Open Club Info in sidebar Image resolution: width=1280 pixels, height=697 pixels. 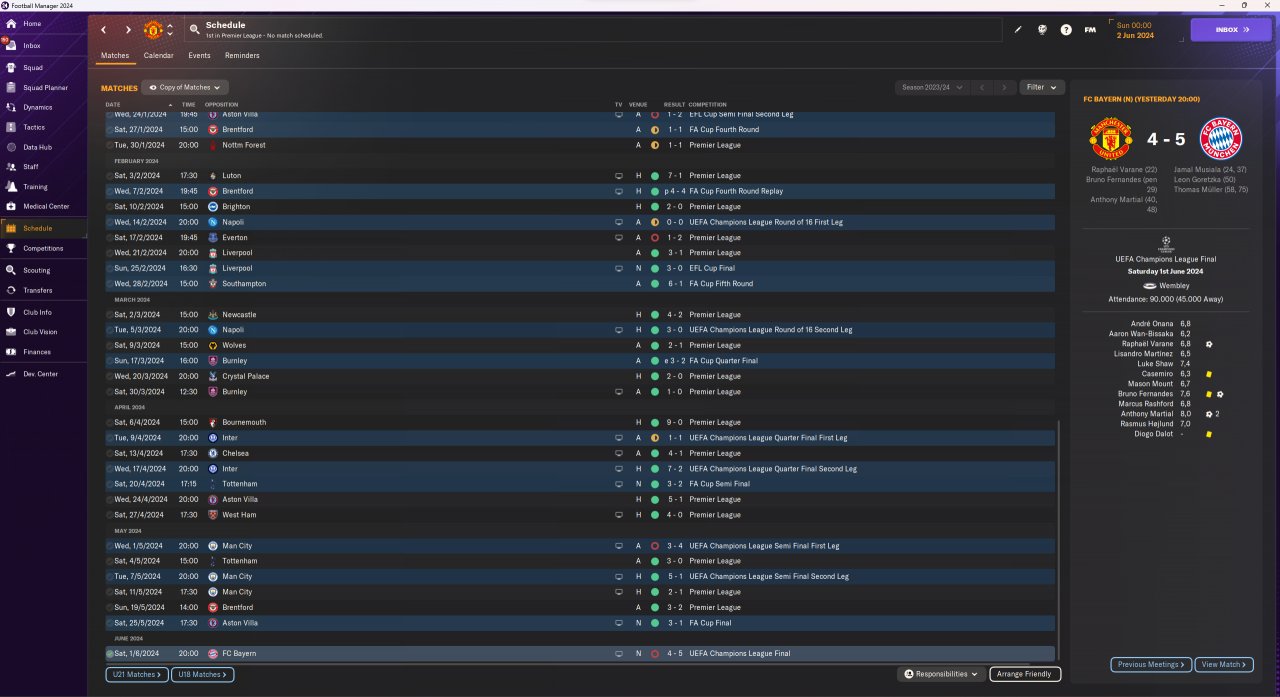point(37,312)
